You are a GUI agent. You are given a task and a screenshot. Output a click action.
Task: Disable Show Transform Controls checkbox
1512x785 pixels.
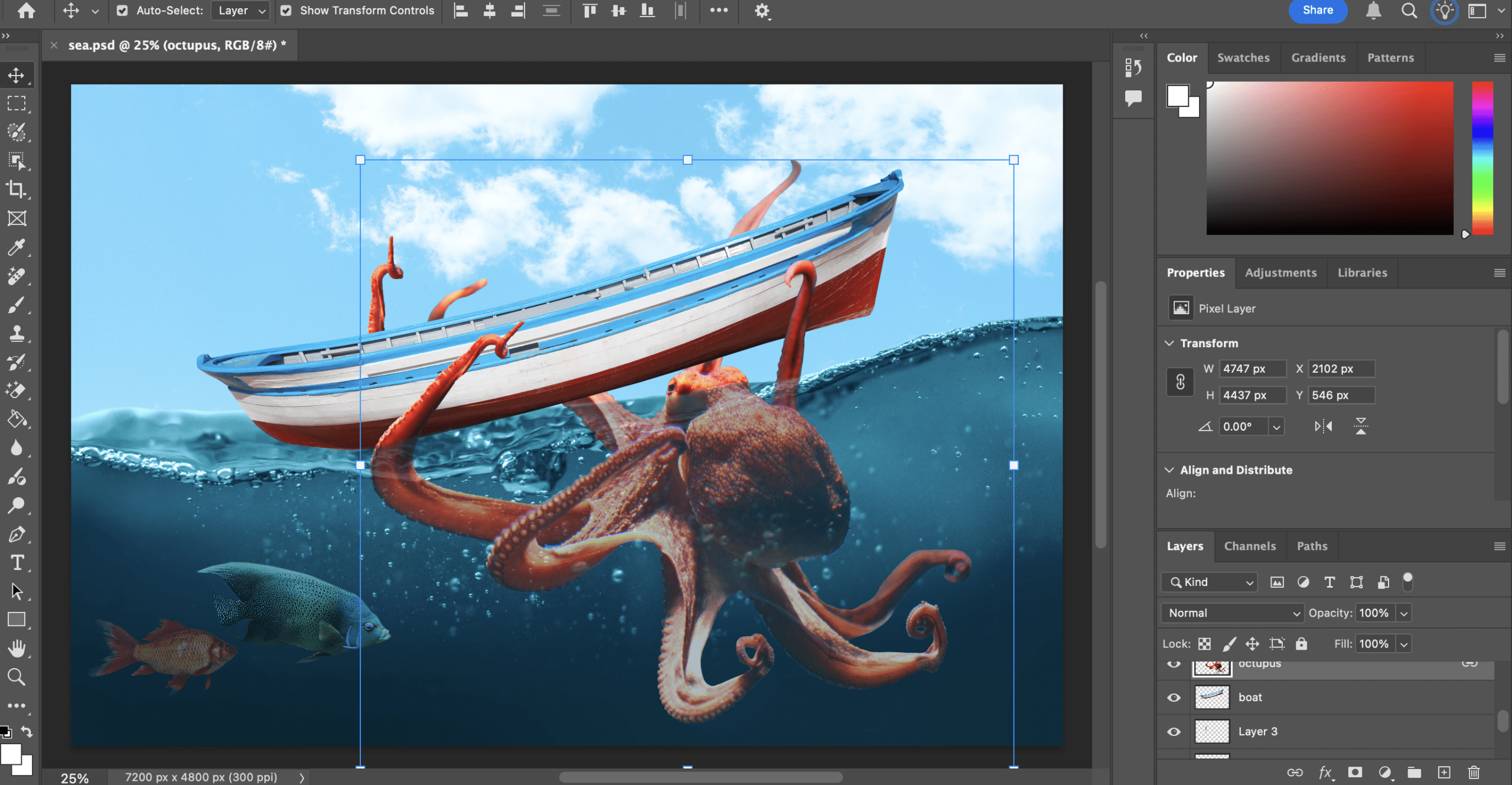[x=286, y=11]
